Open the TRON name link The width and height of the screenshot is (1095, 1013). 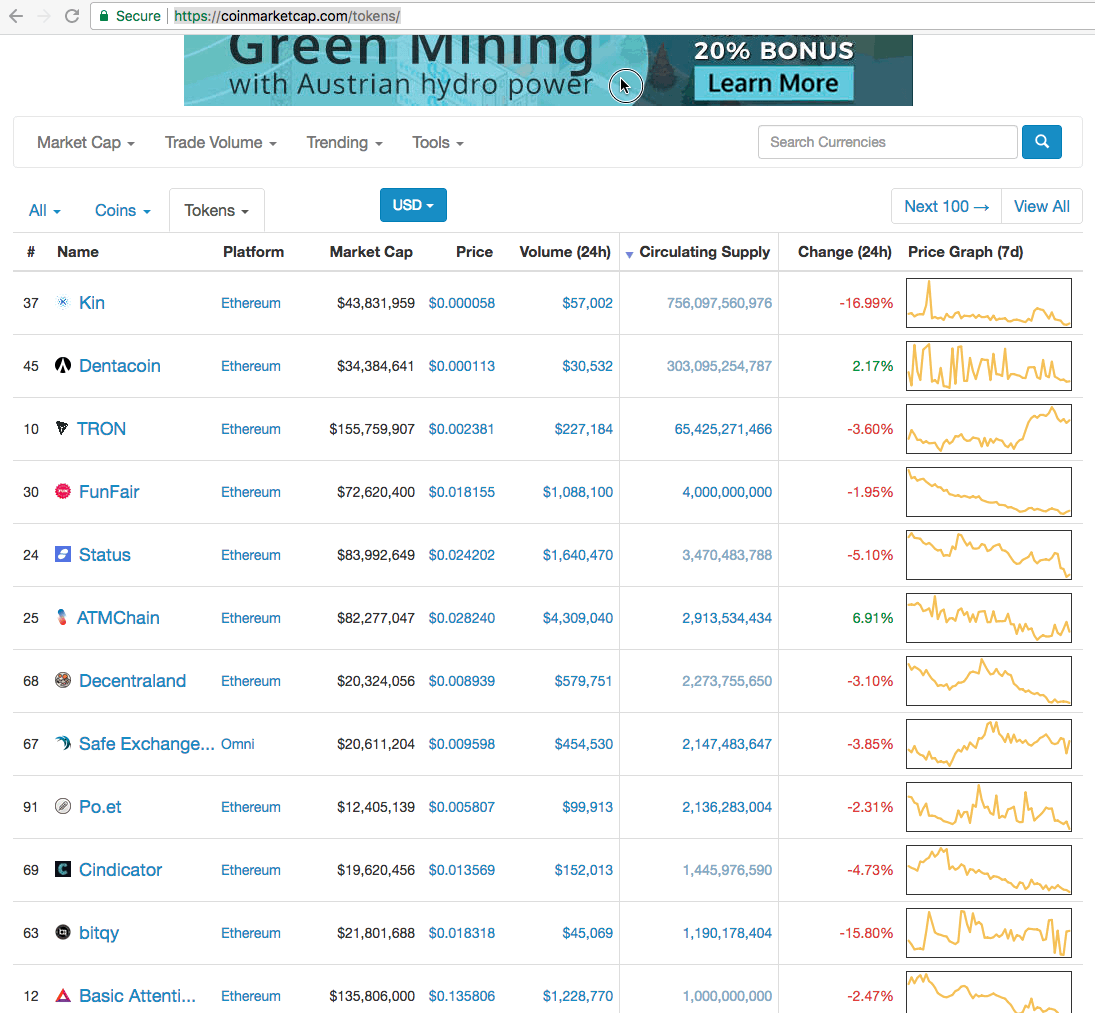101,428
